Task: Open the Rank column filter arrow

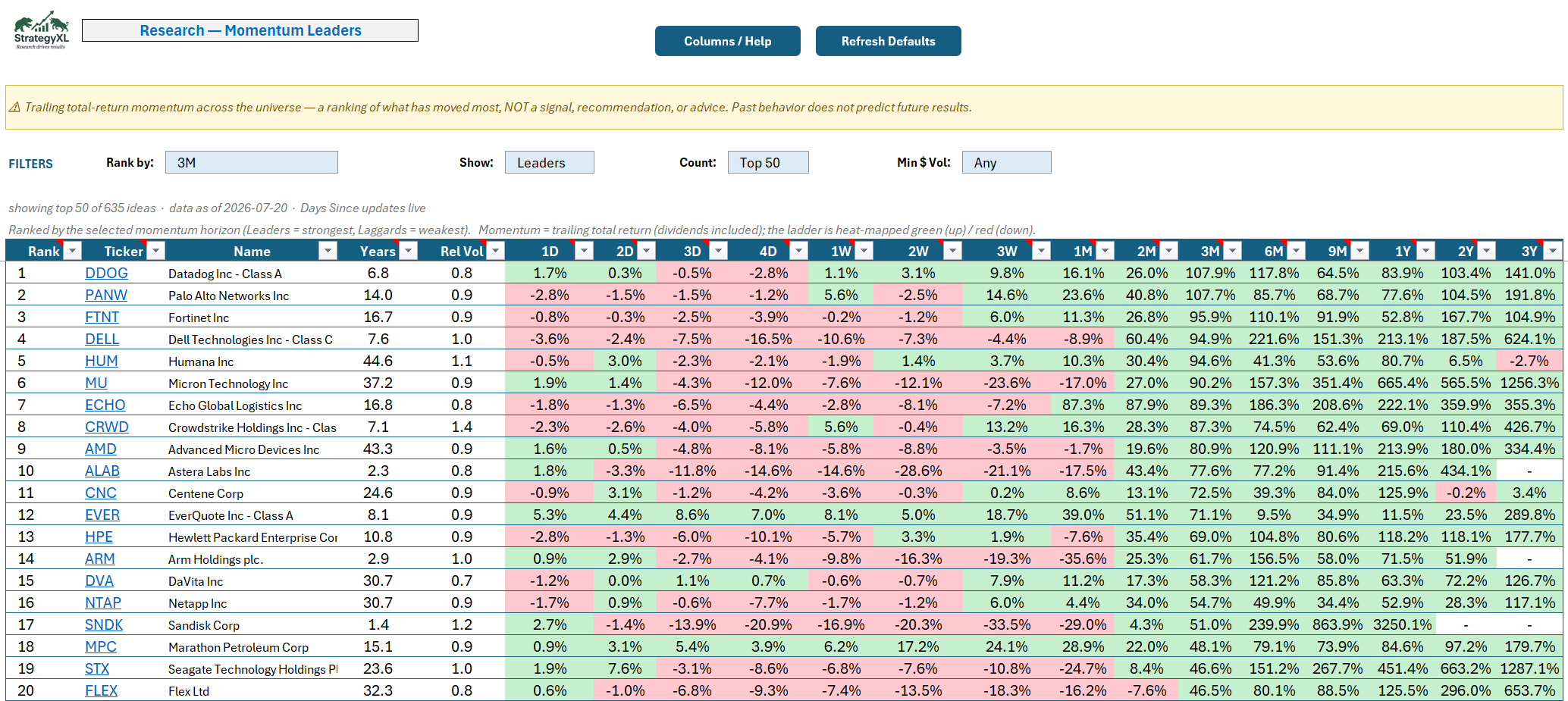Action: [x=73, y=251]
